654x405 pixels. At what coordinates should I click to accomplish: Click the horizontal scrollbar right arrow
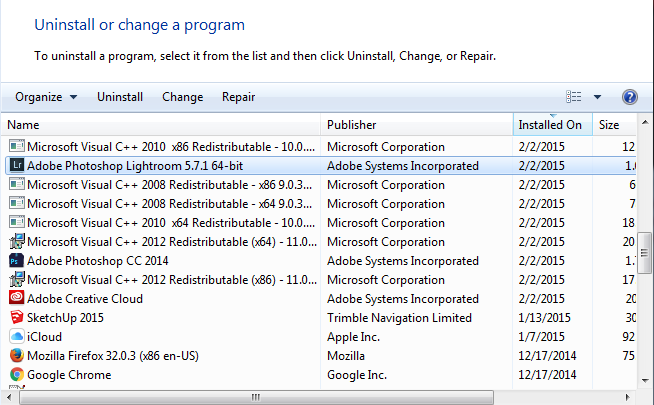click(x=628, y=397)
